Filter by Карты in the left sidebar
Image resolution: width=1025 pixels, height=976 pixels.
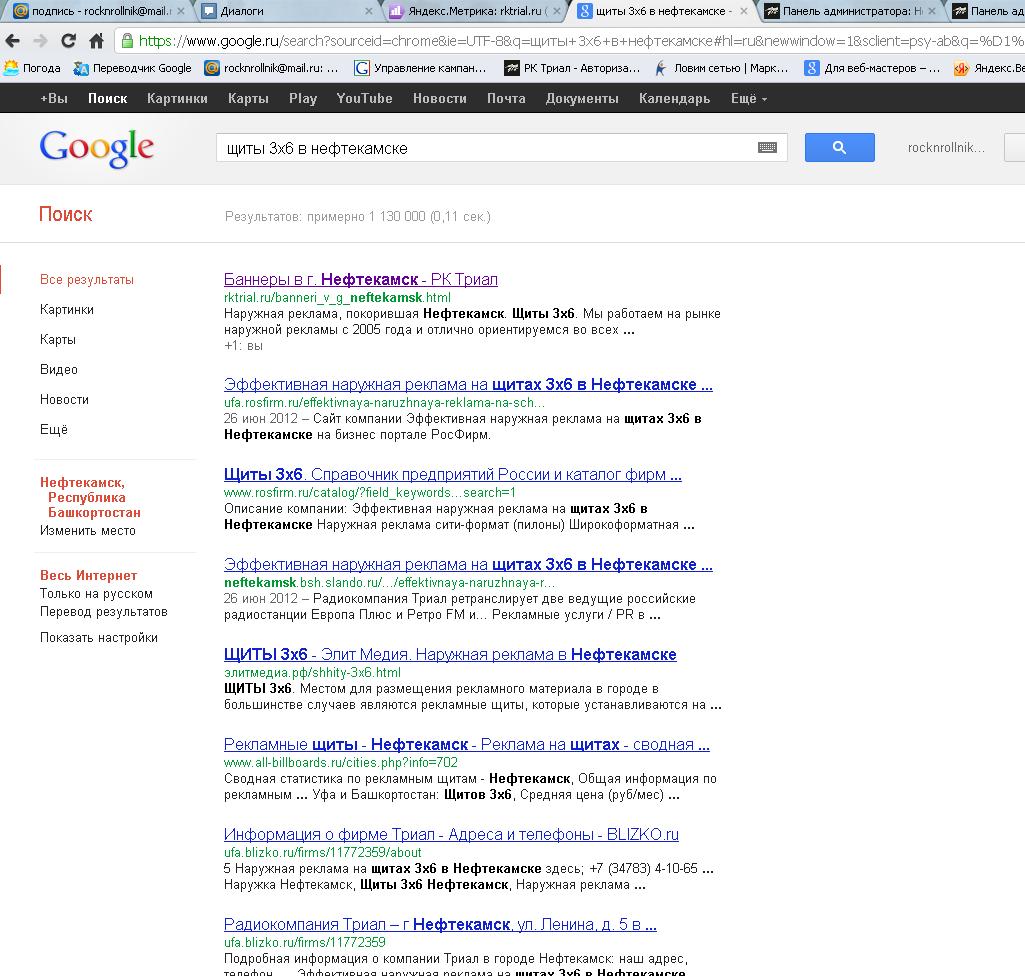tap(58, 340)
